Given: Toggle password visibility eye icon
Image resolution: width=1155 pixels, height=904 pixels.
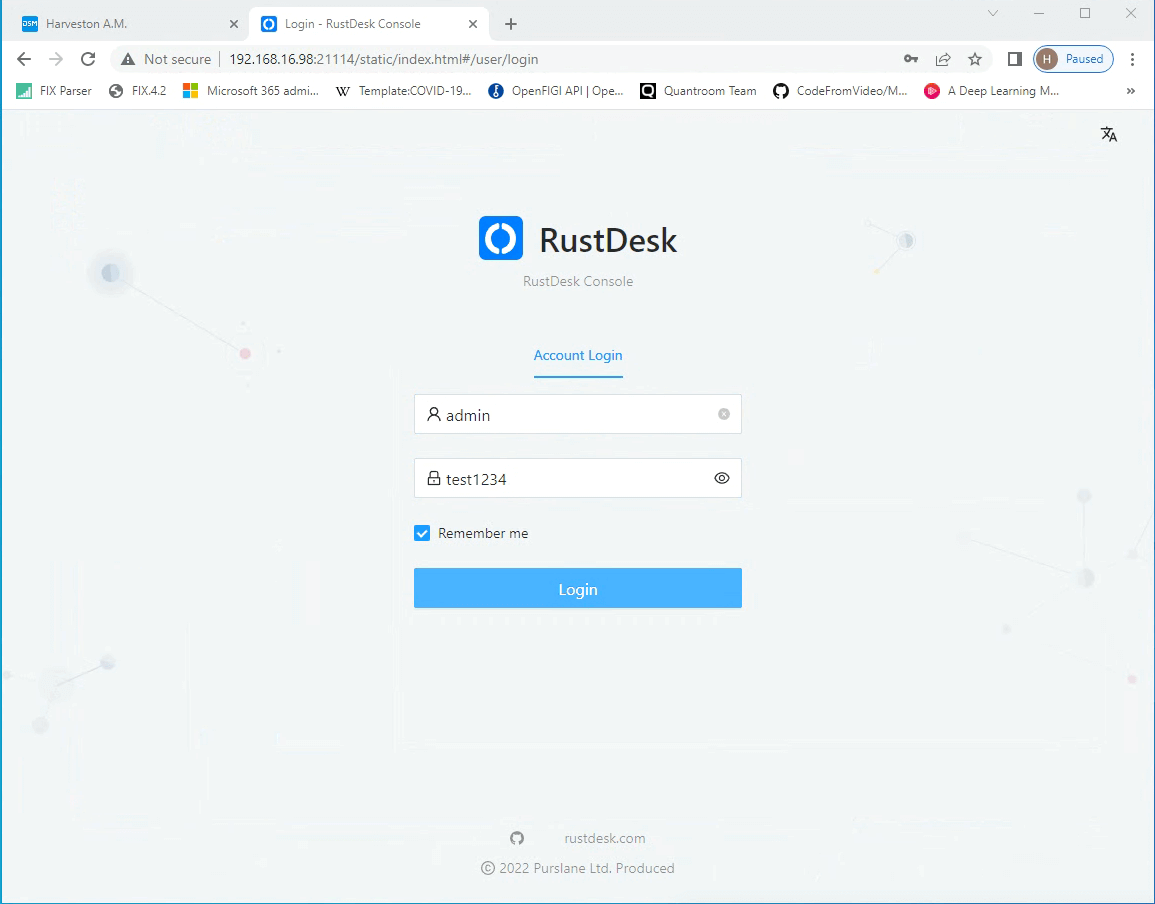Looking at the screenshot, I should coord(722,478).
